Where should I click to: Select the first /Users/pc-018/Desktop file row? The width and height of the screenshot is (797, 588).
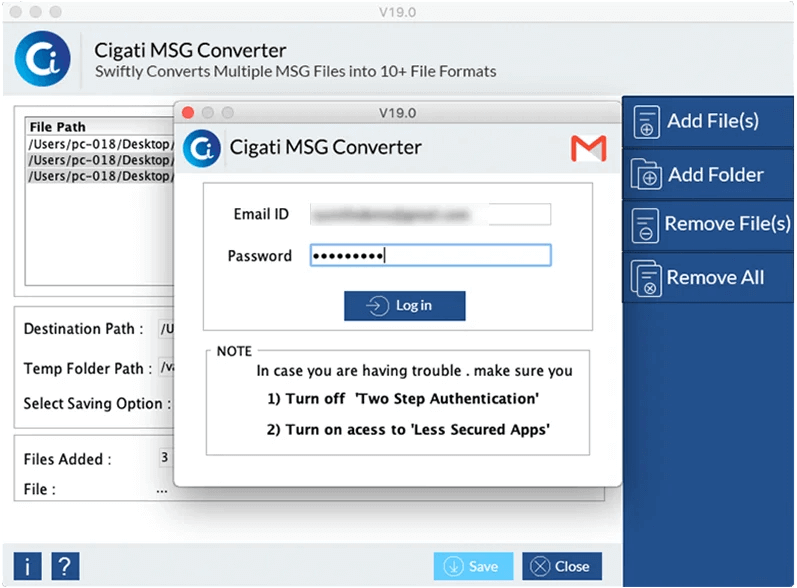click(101, 144)
